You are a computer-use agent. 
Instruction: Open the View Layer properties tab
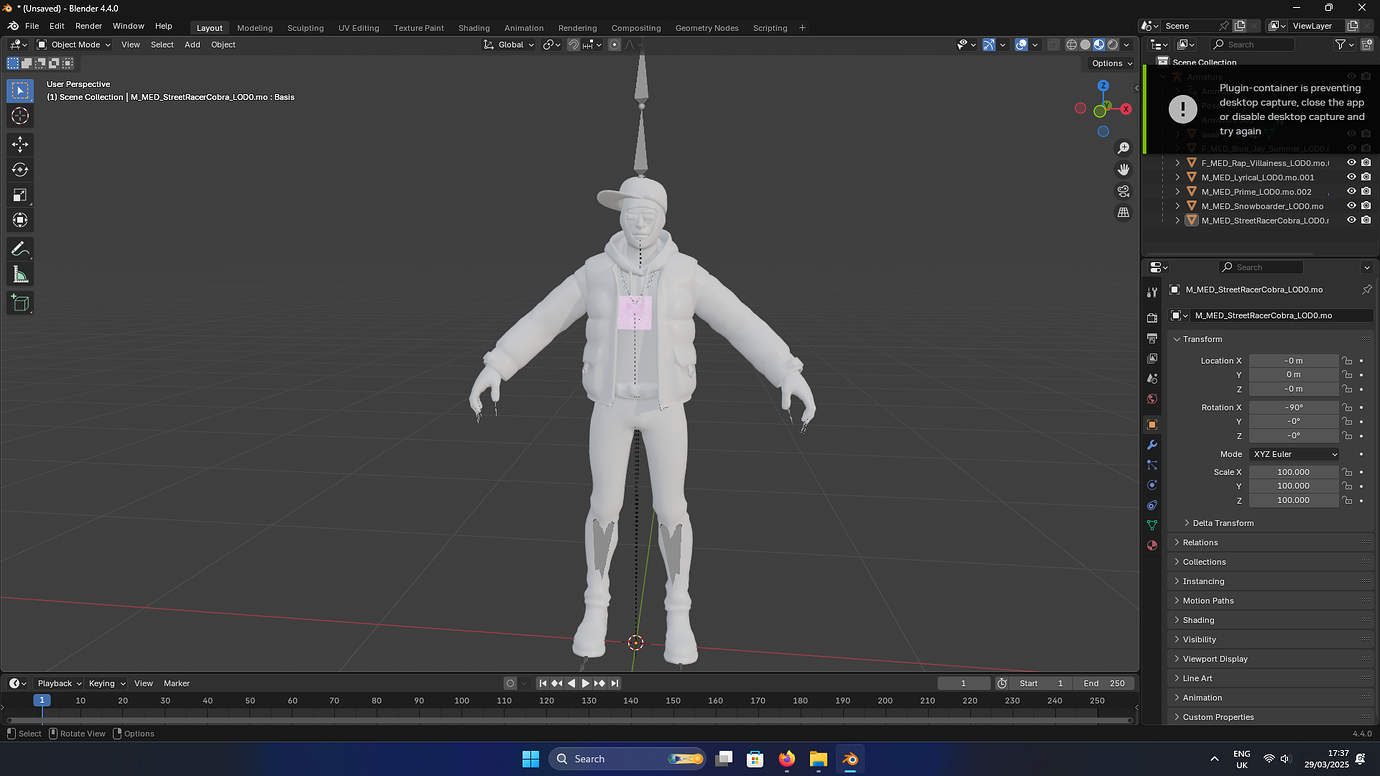click(x=1152, y=358)
